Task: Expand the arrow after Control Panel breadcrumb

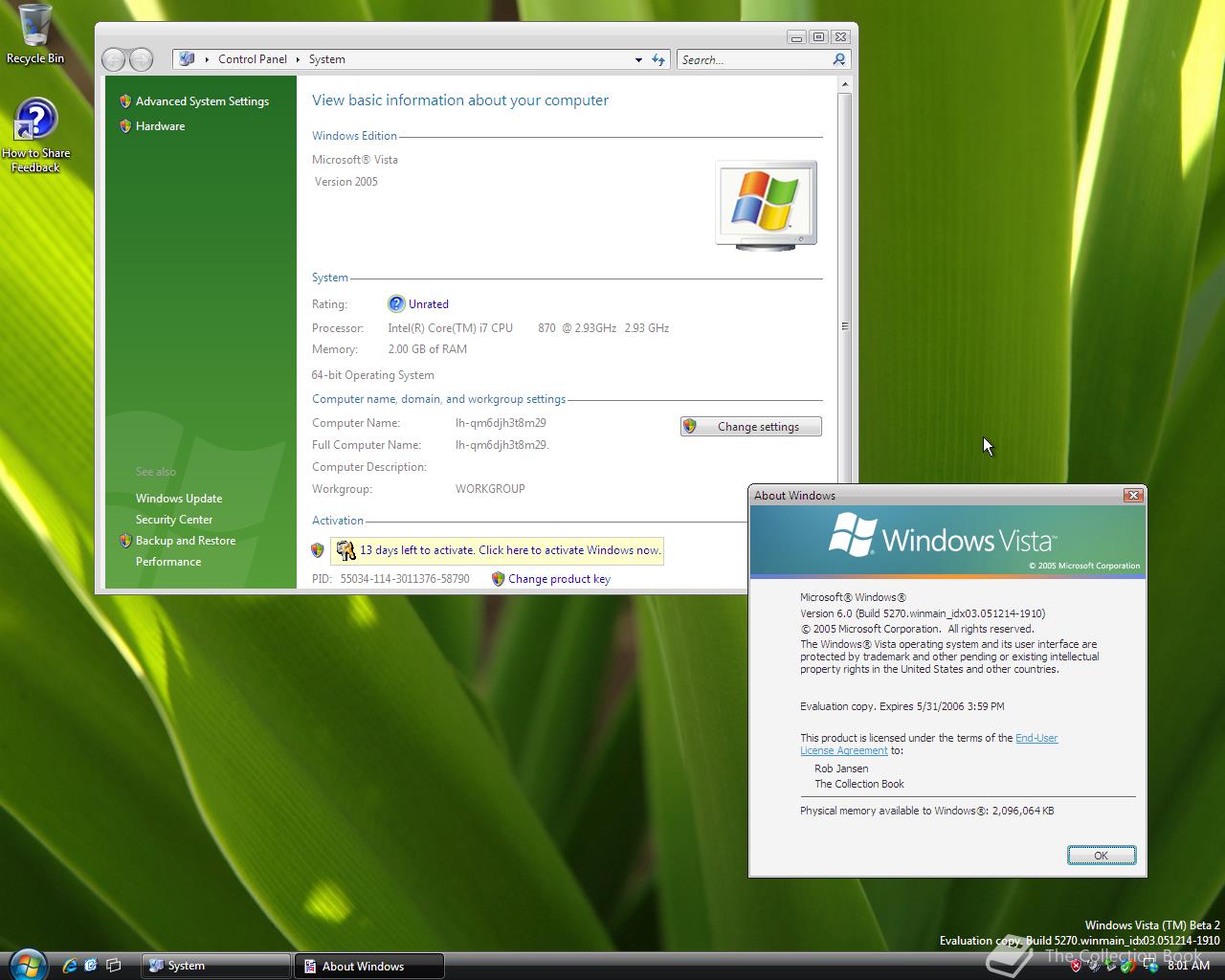Action: [299, 59]
